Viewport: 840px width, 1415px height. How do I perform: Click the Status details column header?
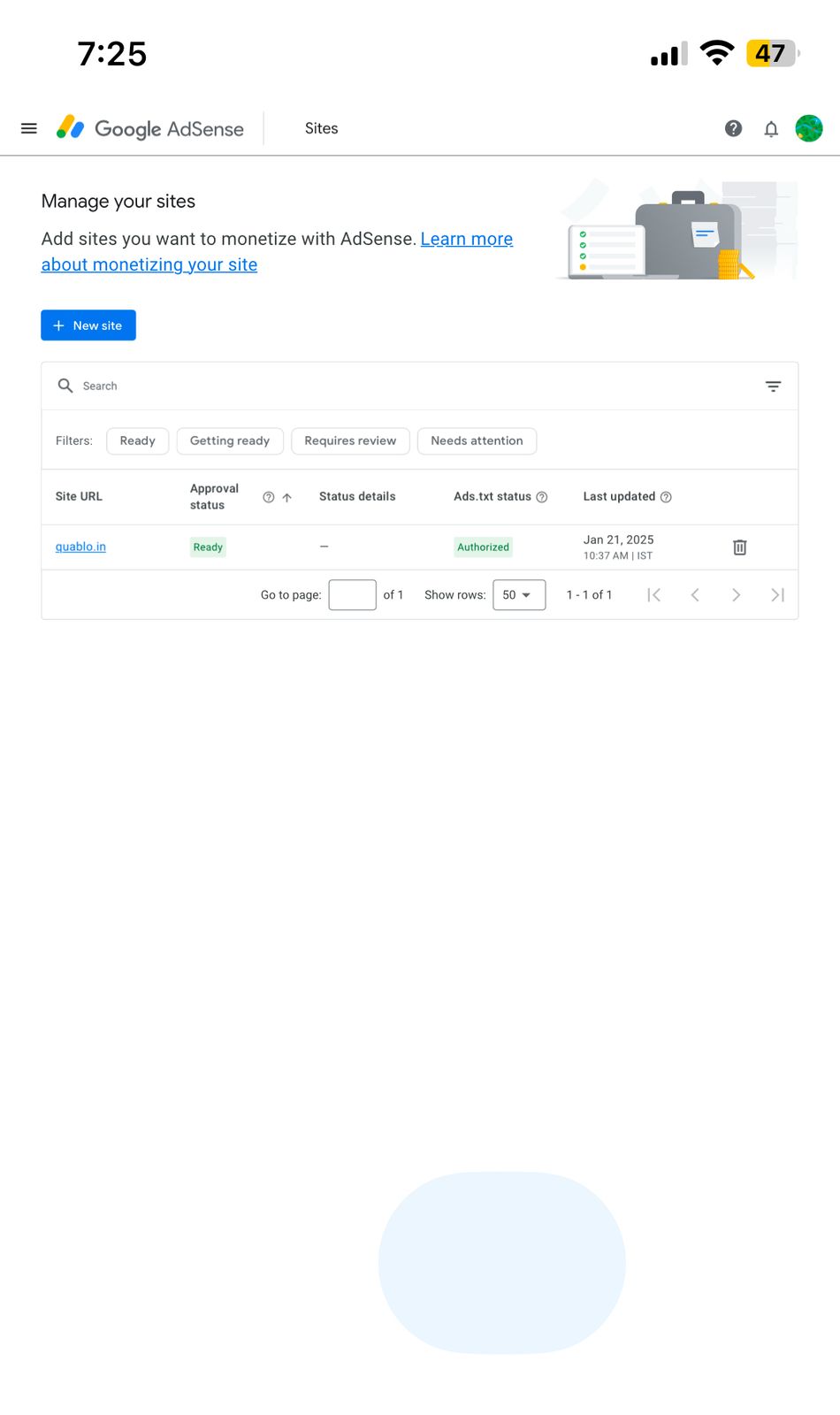click(357, 496)
